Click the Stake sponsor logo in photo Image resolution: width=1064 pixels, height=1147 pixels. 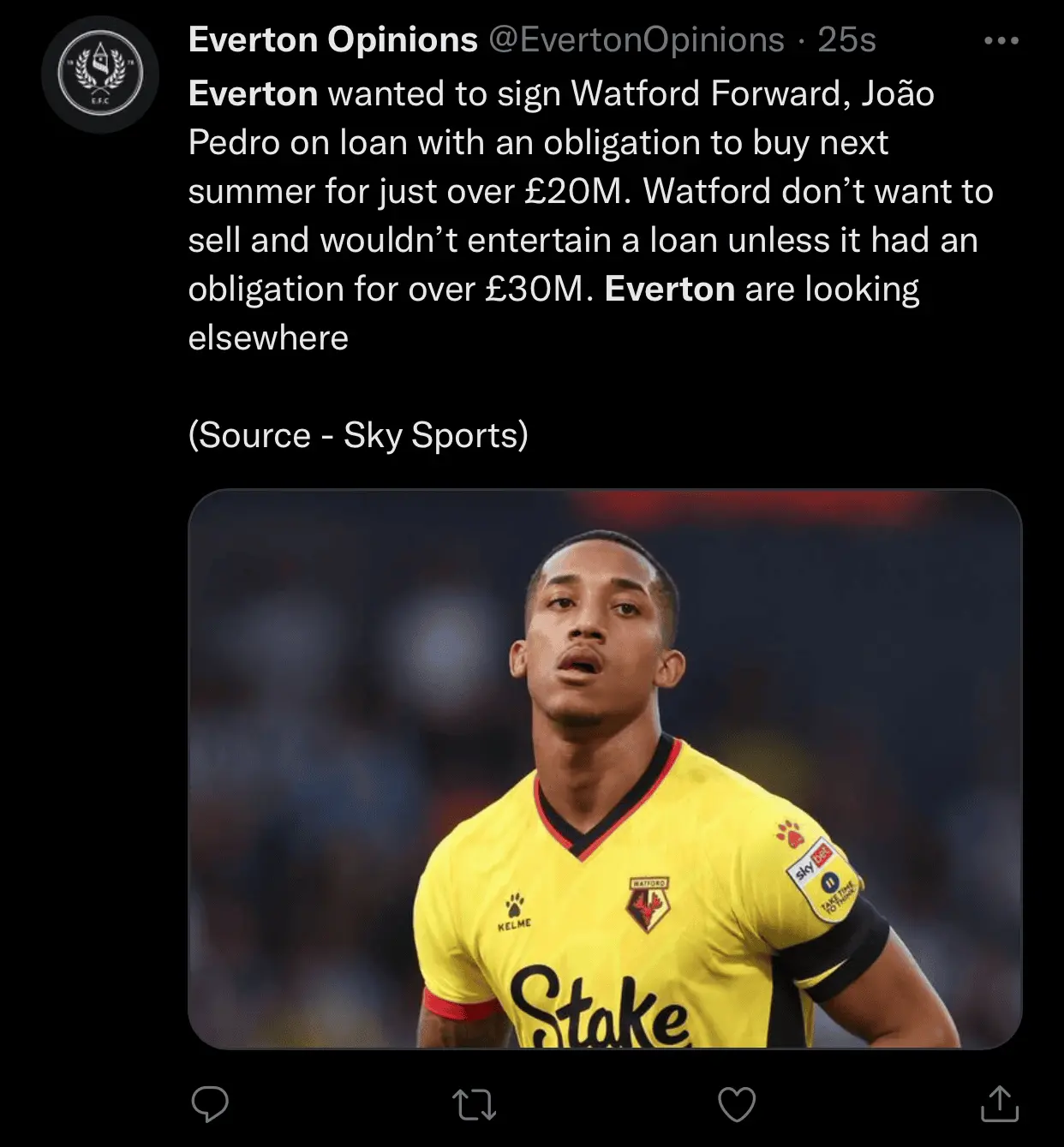[x=600, y=1009]
